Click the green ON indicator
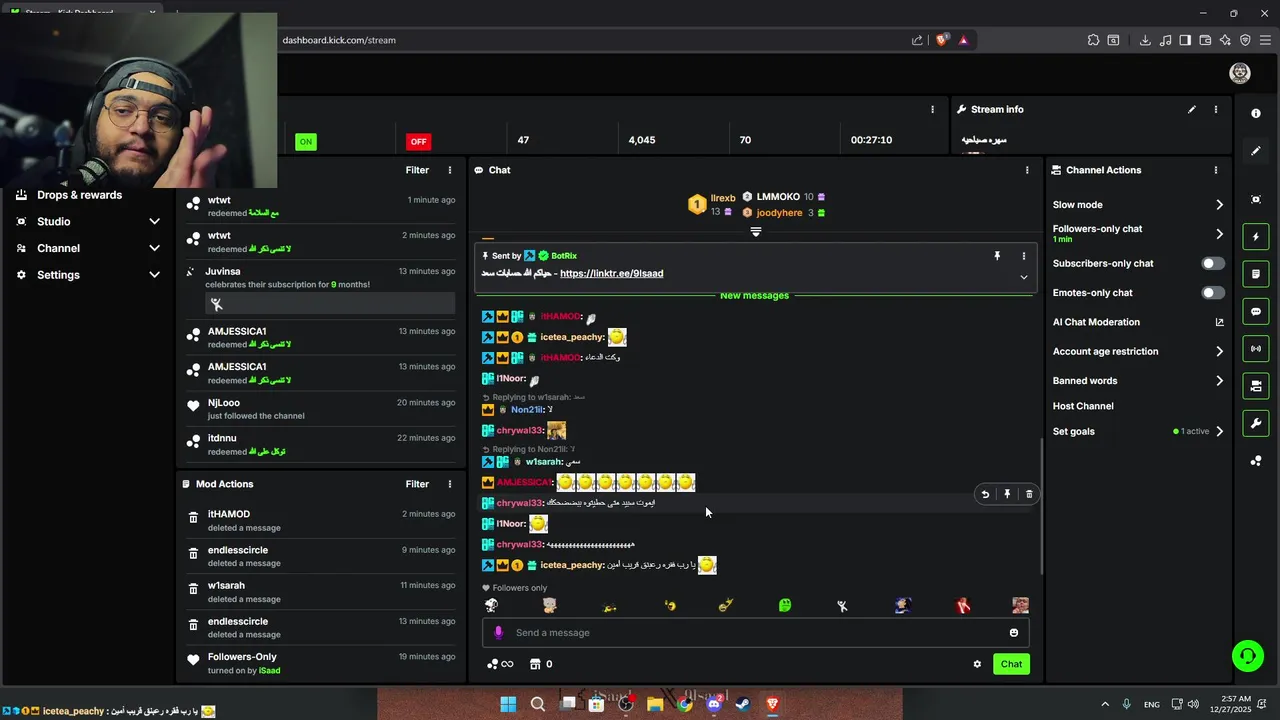 point(306,141)
